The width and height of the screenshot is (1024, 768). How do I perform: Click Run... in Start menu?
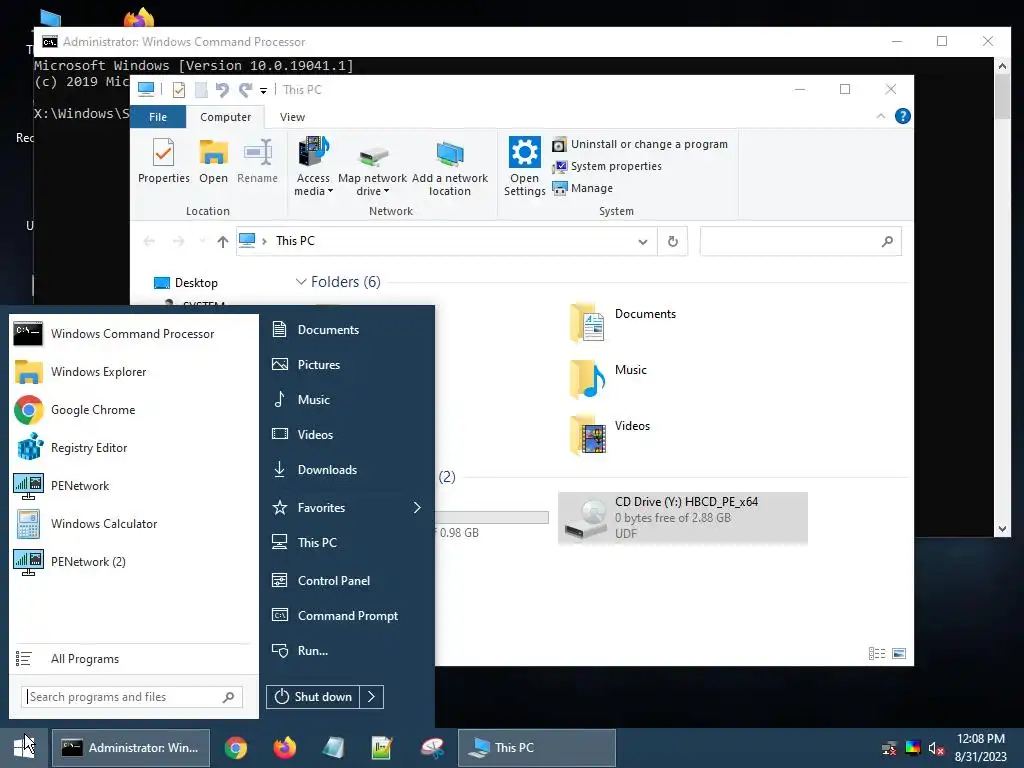click(348, 650)
